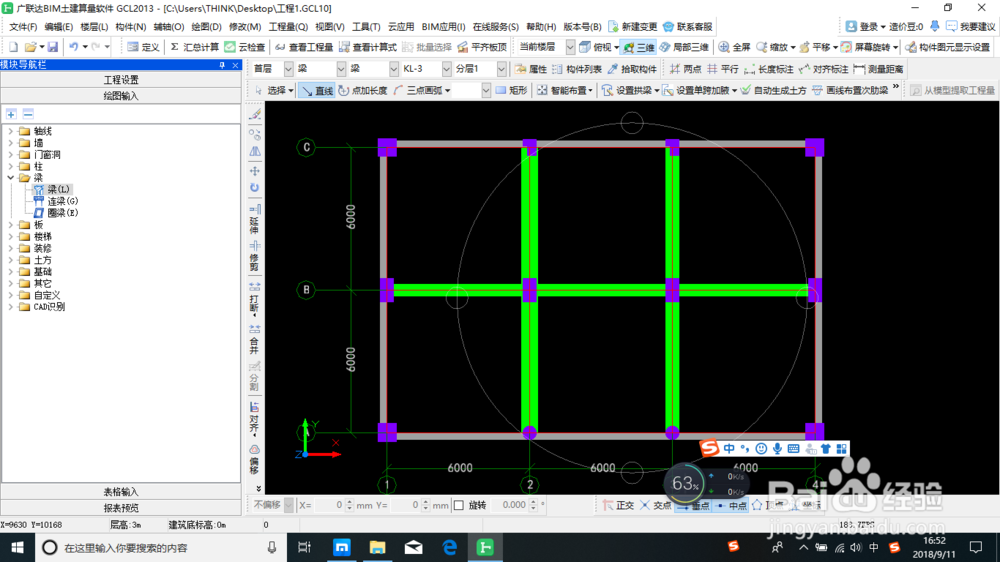Open KL-3 component dropdown
The height and width of the screenshot is (562, 1000).
click(446, 69)
